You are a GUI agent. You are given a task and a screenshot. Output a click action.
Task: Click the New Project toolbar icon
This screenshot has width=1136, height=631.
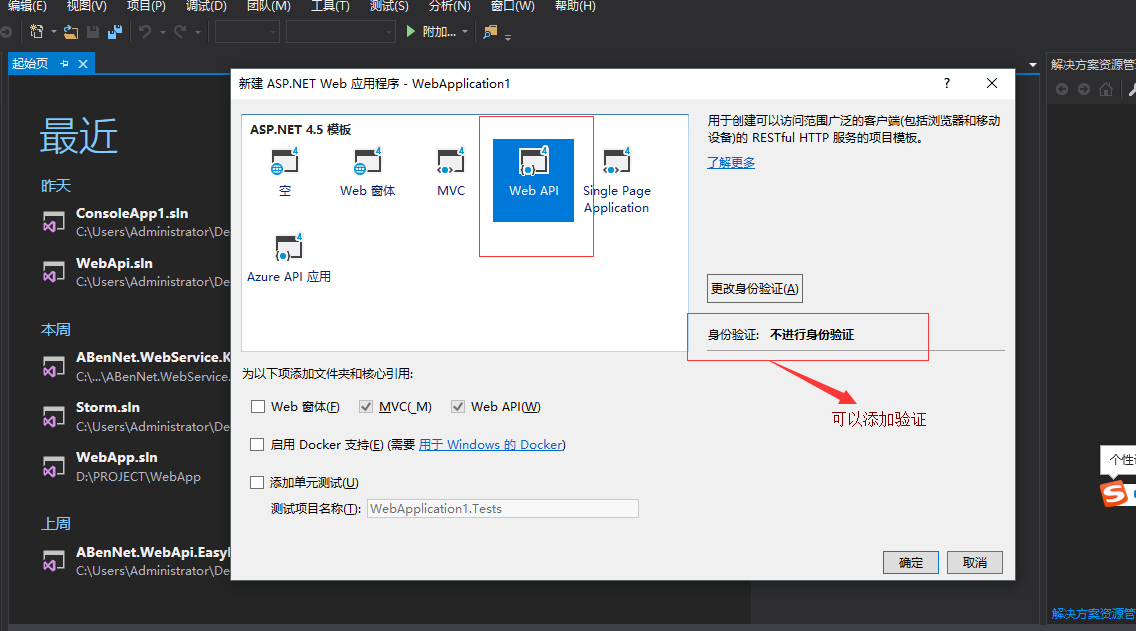click(36, 31)
